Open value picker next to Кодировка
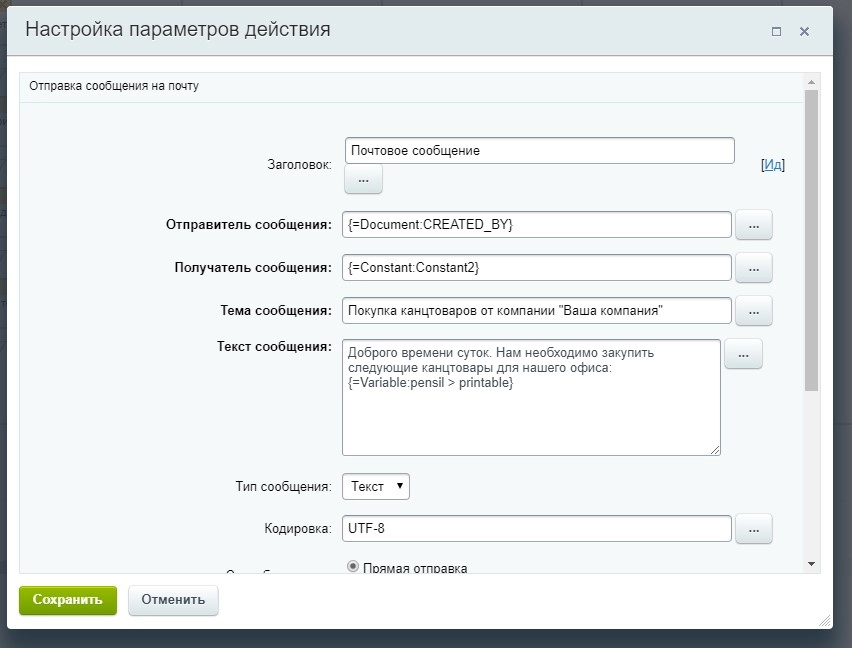Screen dimensions: 852x648 coord(753,528)
